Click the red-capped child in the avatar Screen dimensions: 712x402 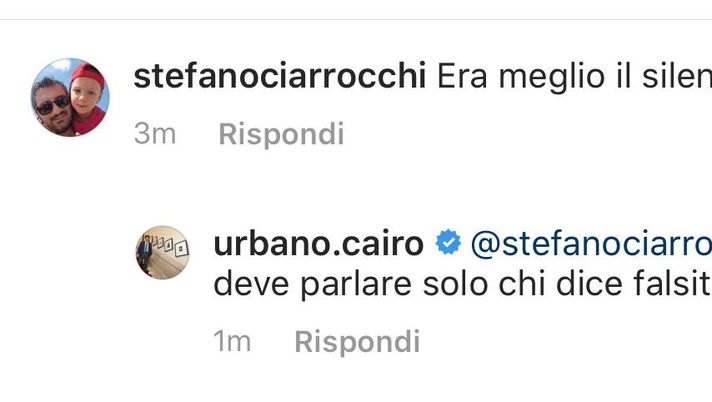pyautogui.click(x=89, y=98)
